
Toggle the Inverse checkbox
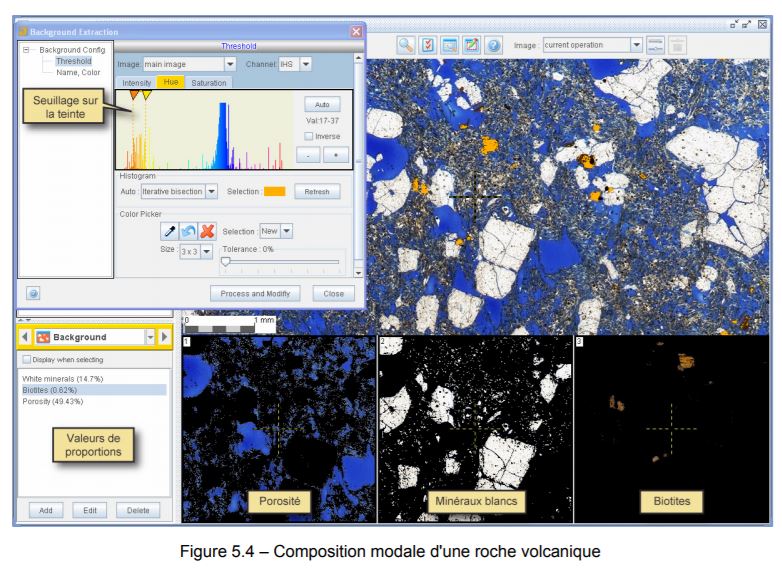(x=309, y=136)
